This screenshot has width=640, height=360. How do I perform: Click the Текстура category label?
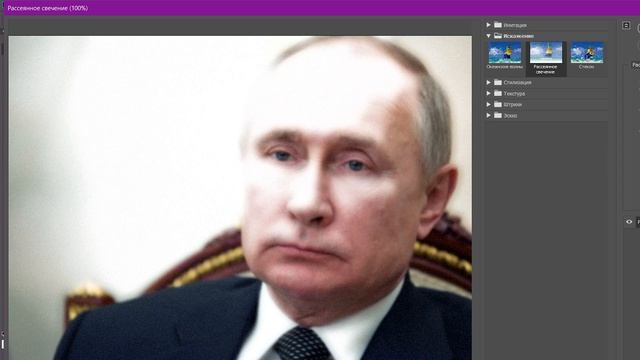point(514,94)
